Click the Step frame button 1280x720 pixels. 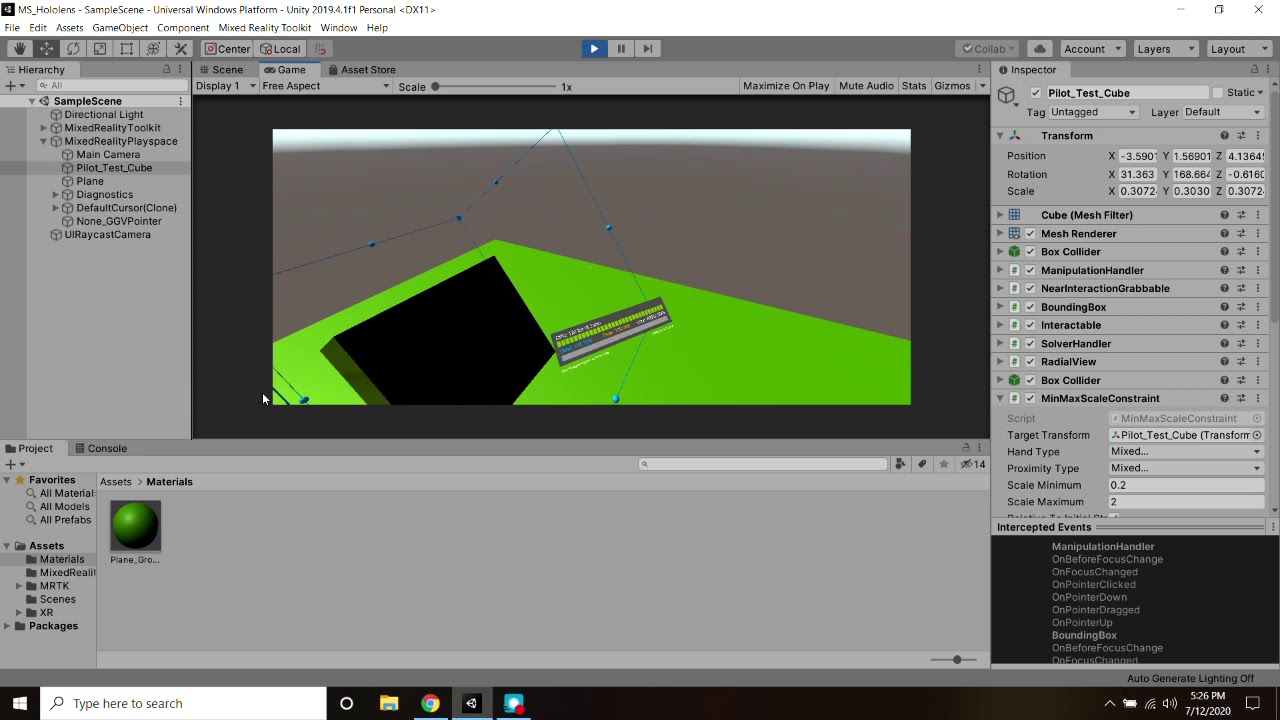pos(648,48)
